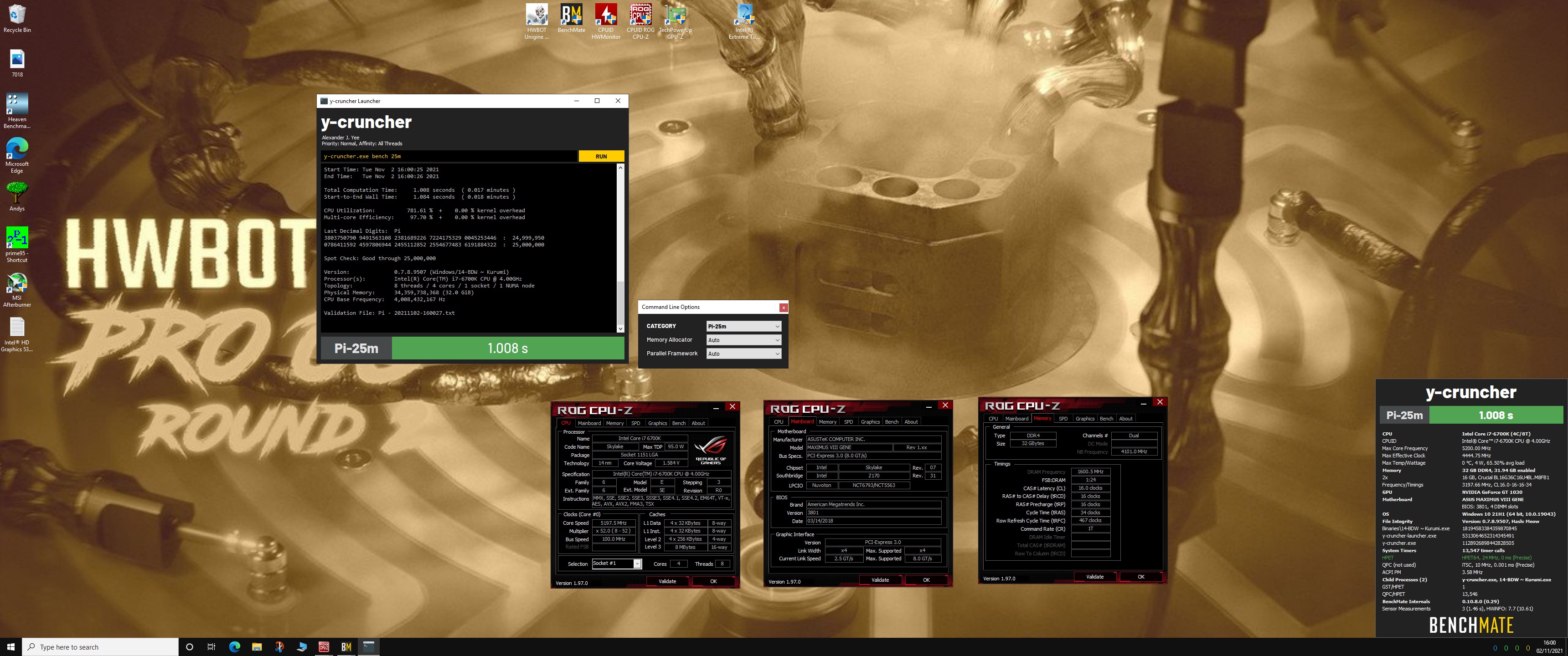Click the y-cruncher command line field
This screenshot has height=656, width=1568.
[x=449, y=156]
